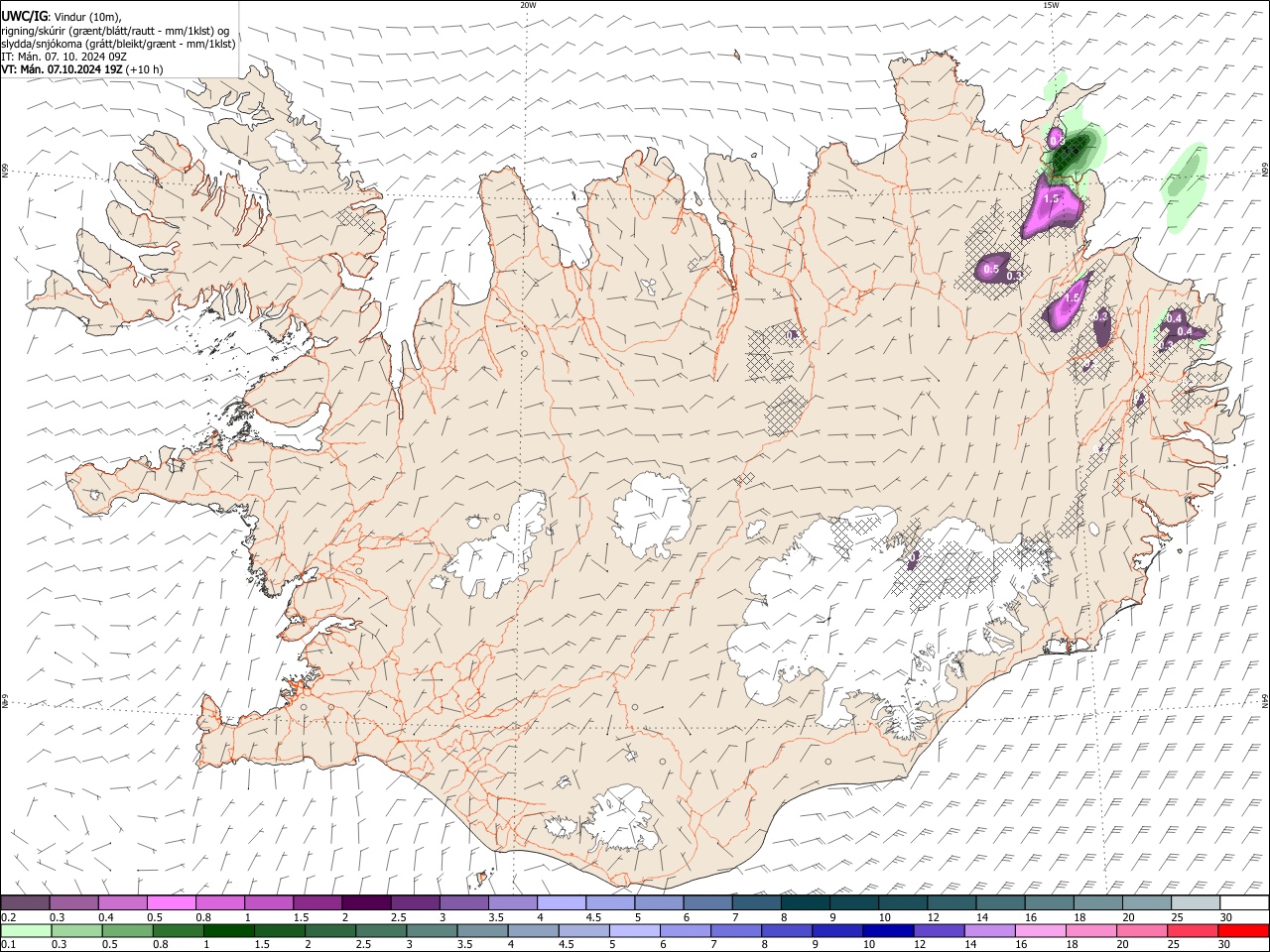Select the pale green 0.1–0.3 rain scale swatch
Image resolution: width=1270 pixels, height=952 pixels.
click(x=26, y=931)
